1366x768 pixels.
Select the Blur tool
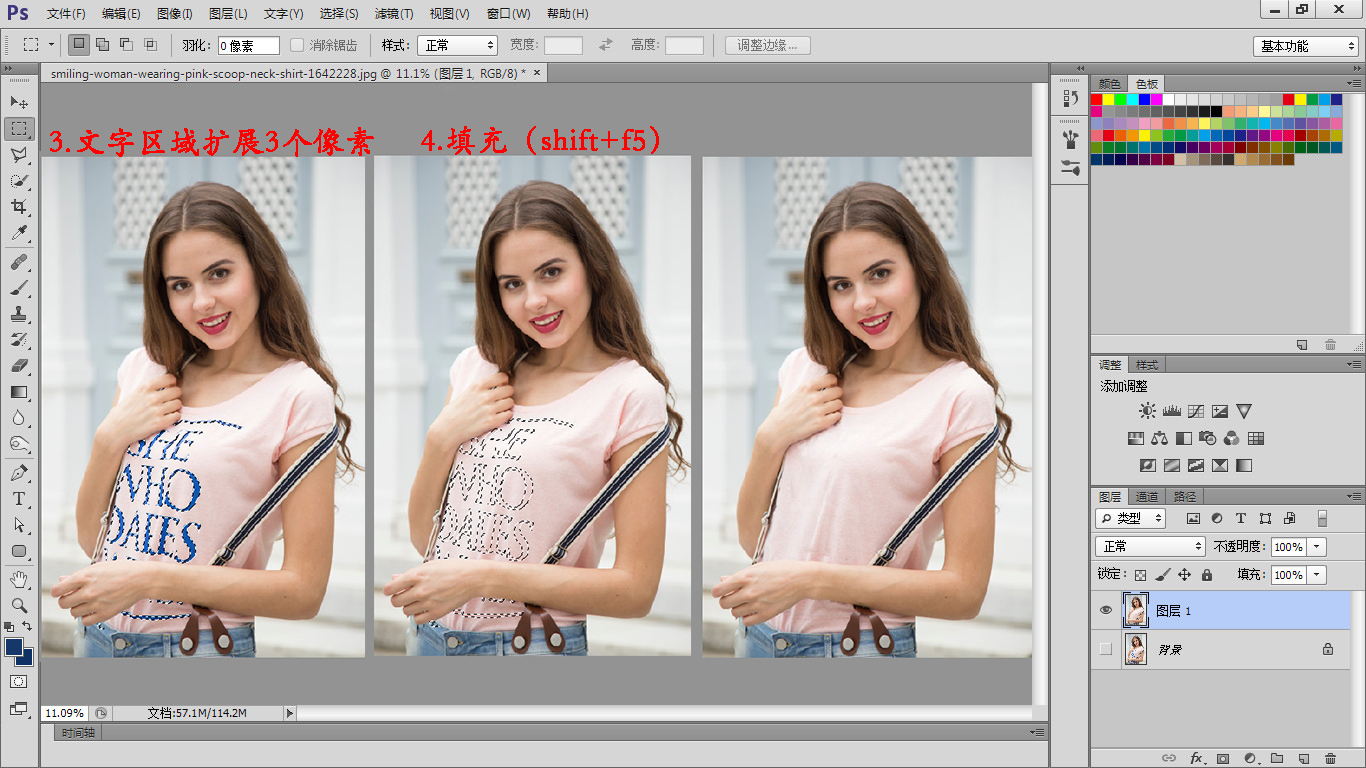point(19,418)
